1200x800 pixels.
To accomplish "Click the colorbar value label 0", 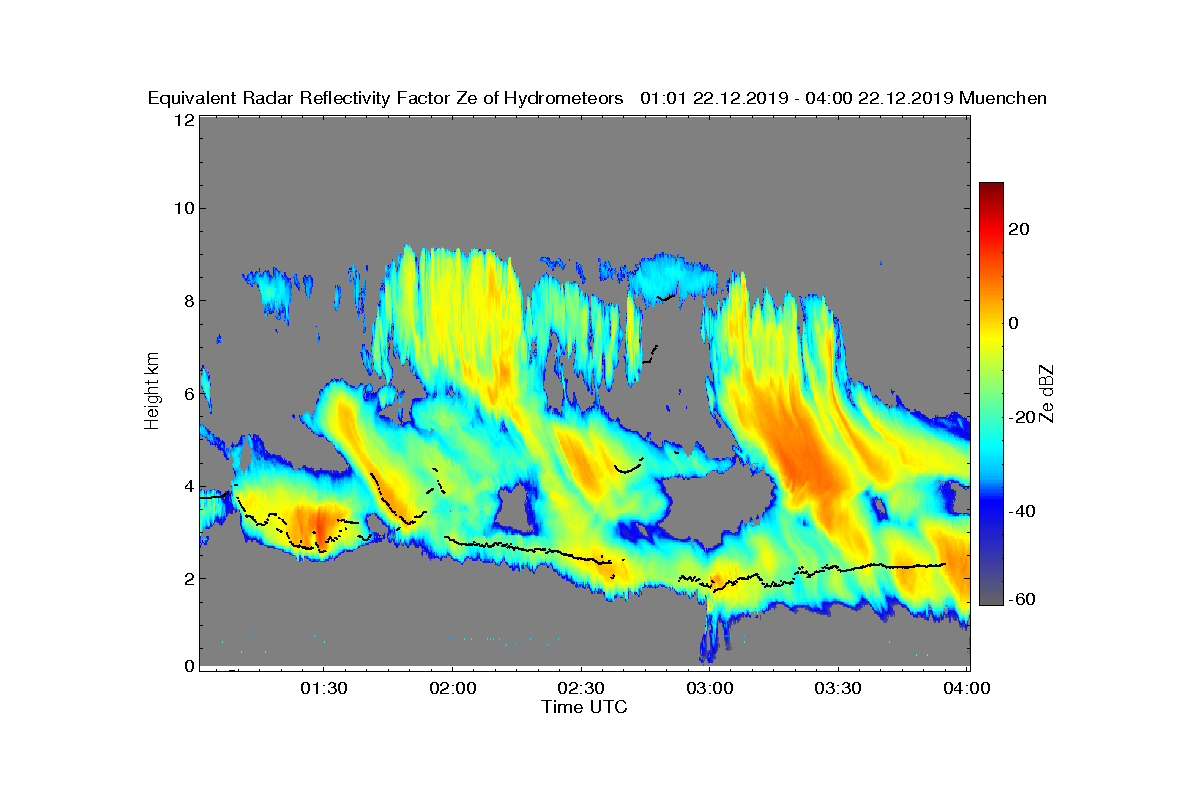I will [x=1015, y=323].
